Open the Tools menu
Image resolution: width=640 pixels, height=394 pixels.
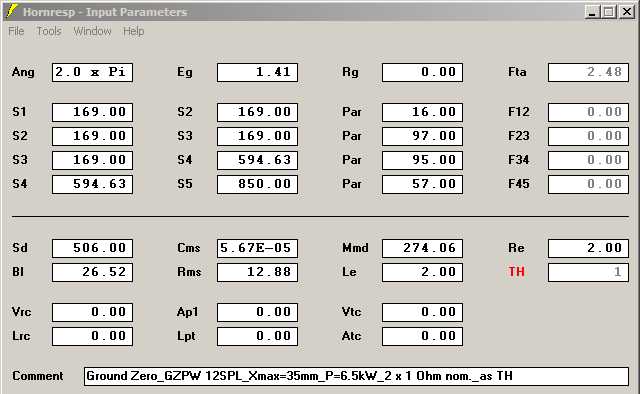tap(49, 31)
